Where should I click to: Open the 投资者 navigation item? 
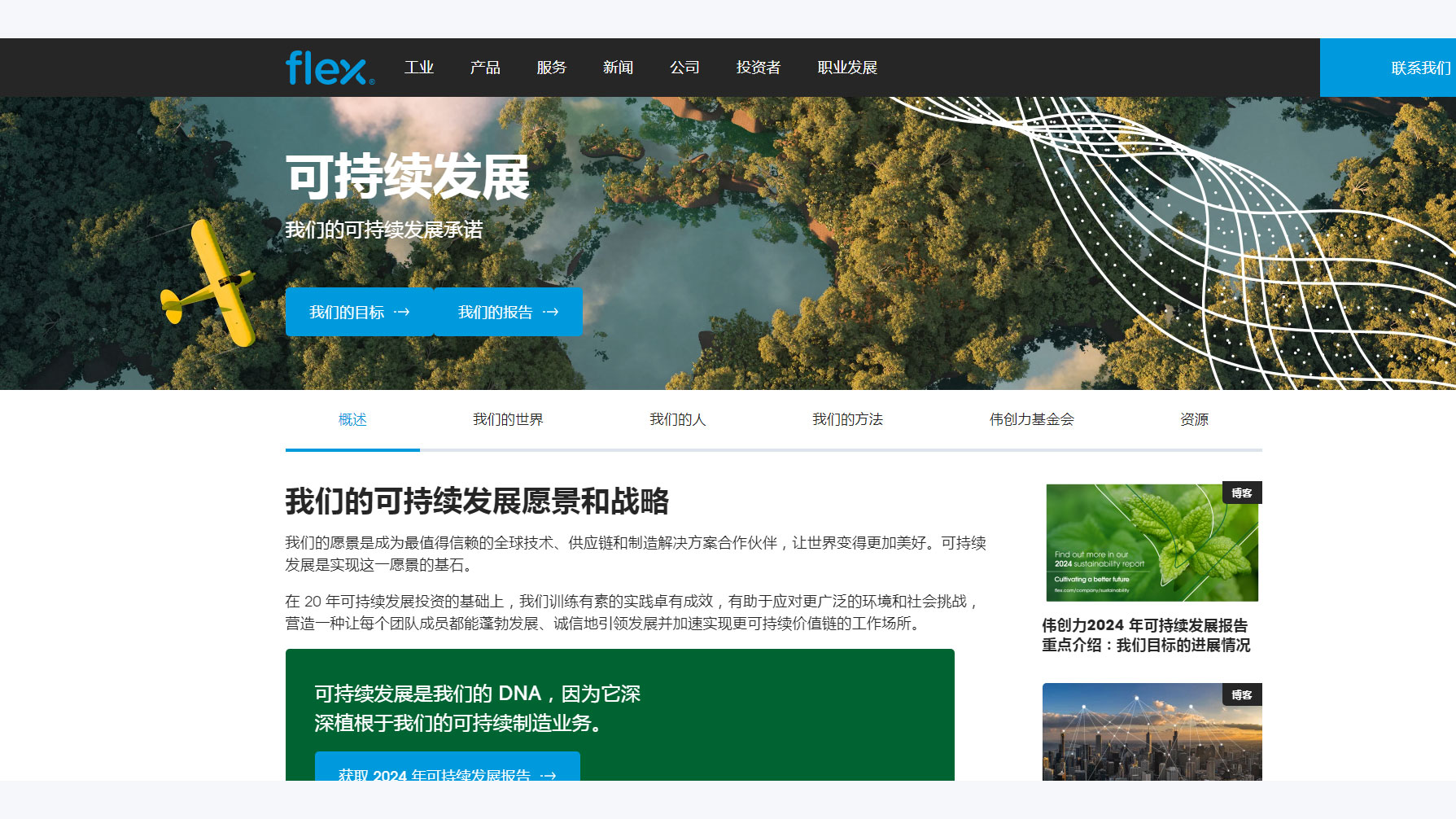(758, 68)
